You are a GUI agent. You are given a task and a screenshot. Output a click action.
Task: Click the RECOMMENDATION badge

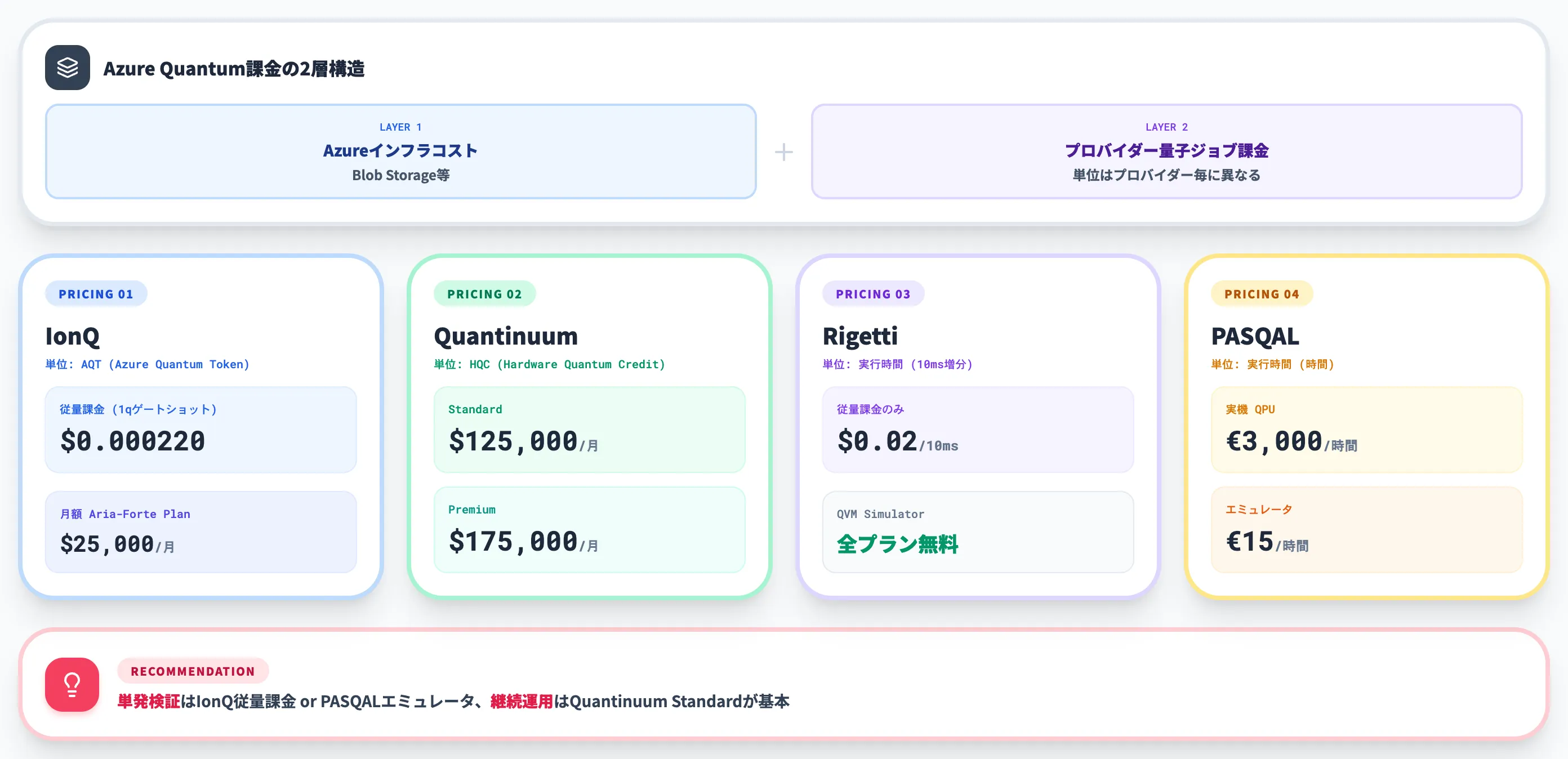point(193,671)
